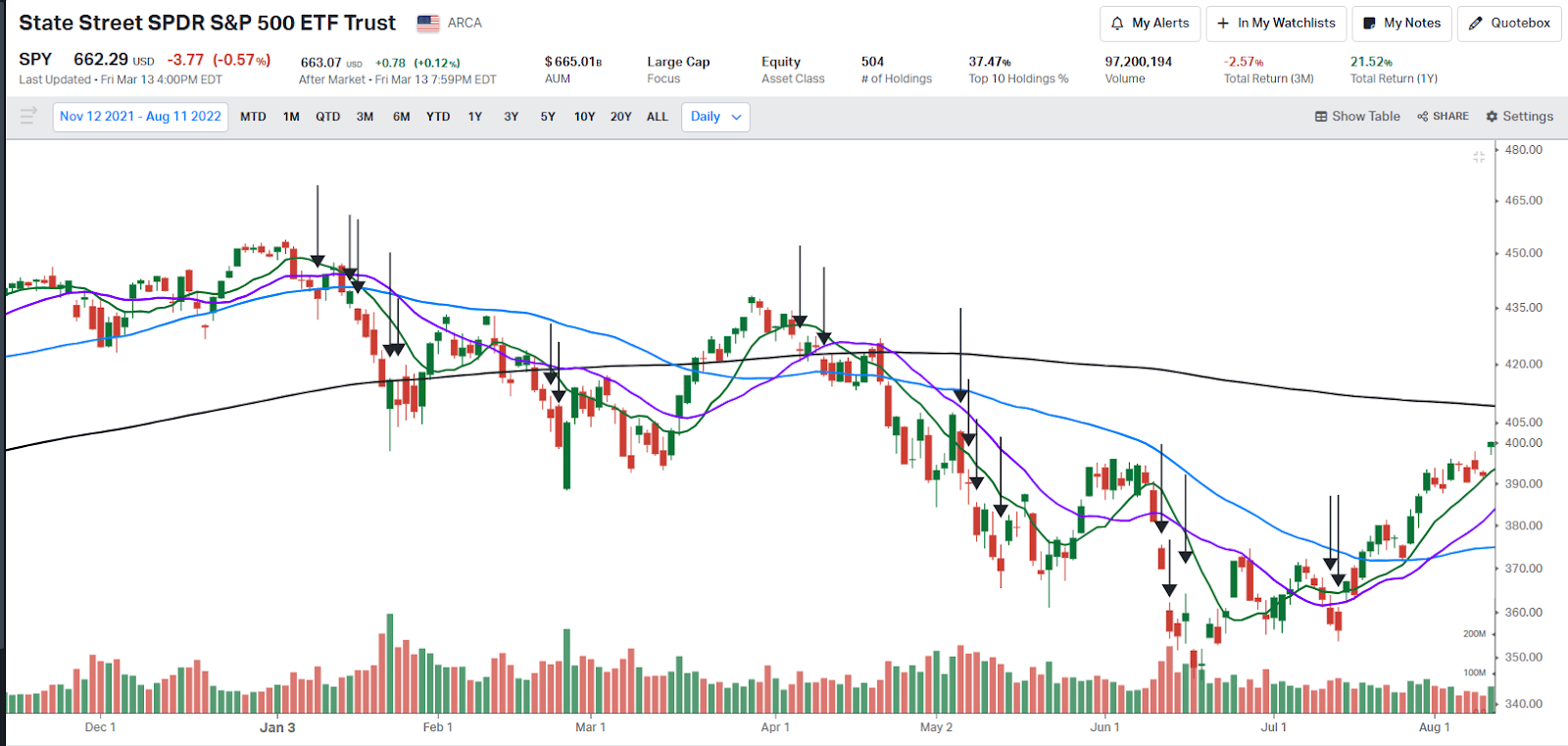Click the Aug 1 date axis label
1568x746 pixels.
1435,727
